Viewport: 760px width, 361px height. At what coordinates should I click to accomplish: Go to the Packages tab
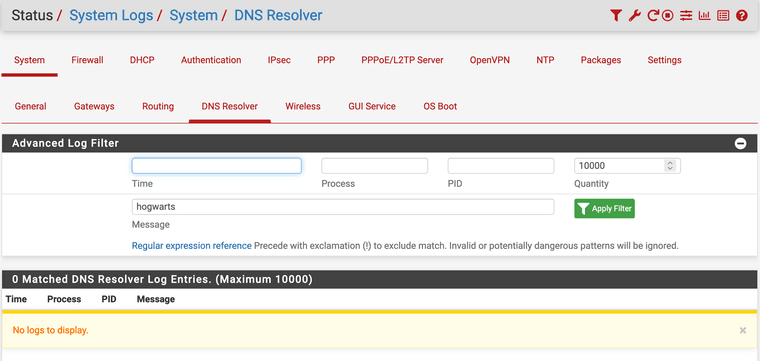click(601, 60)
